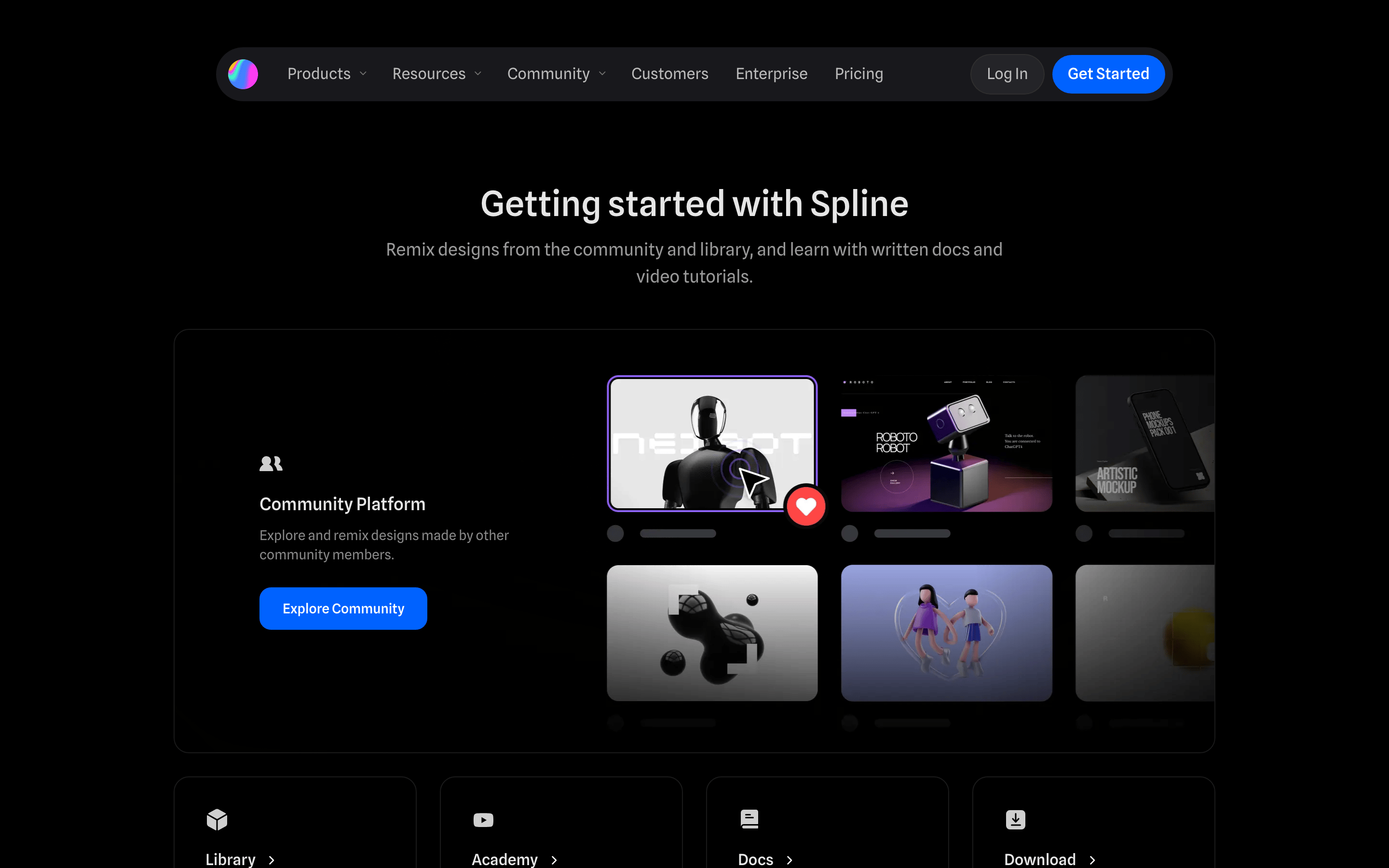
Task: Expand the Resources dropdown chevron
Action: pyautogui.click(x=478, y=74)
